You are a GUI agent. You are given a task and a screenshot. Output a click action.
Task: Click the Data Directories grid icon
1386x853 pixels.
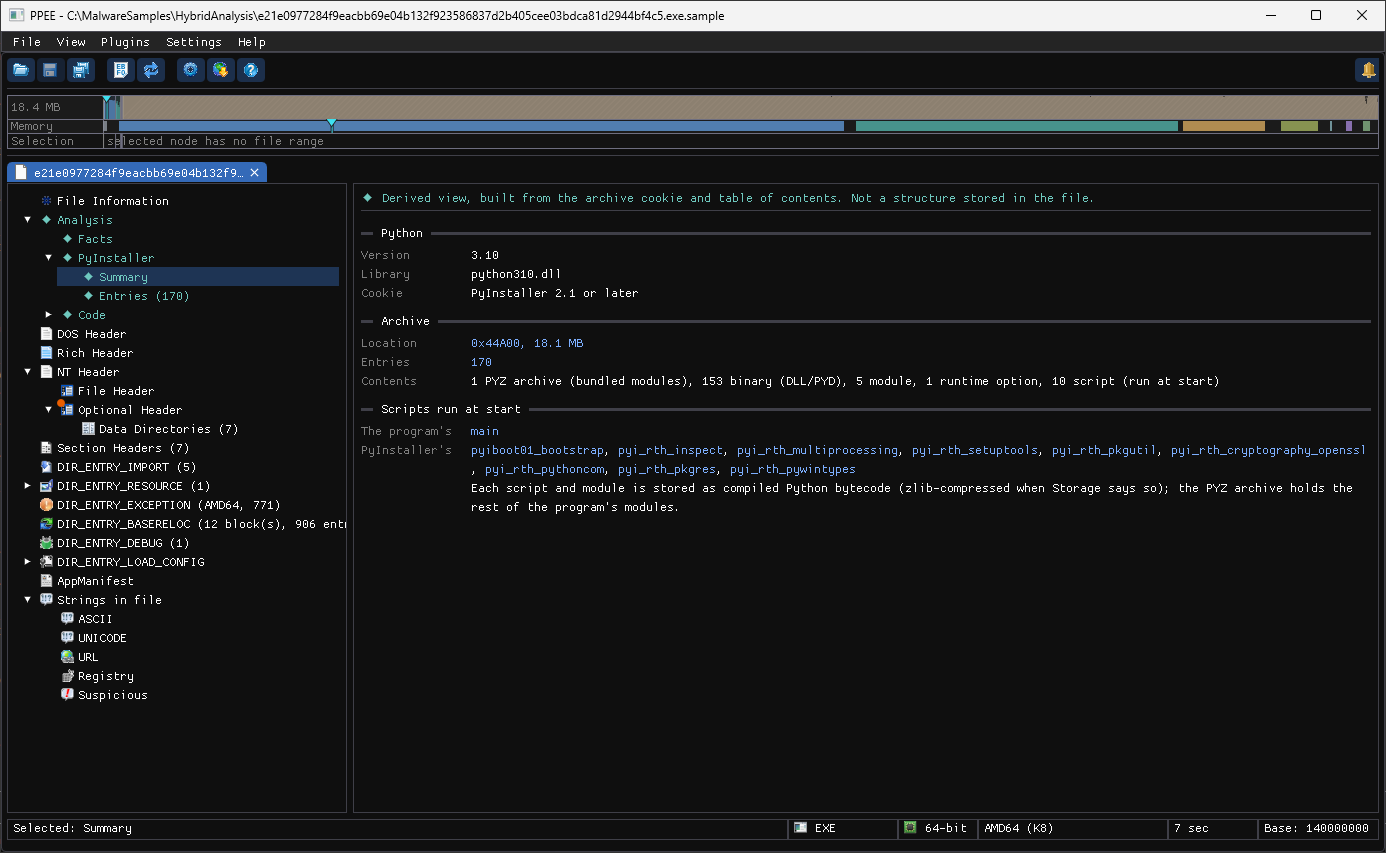tap(88, 429)
